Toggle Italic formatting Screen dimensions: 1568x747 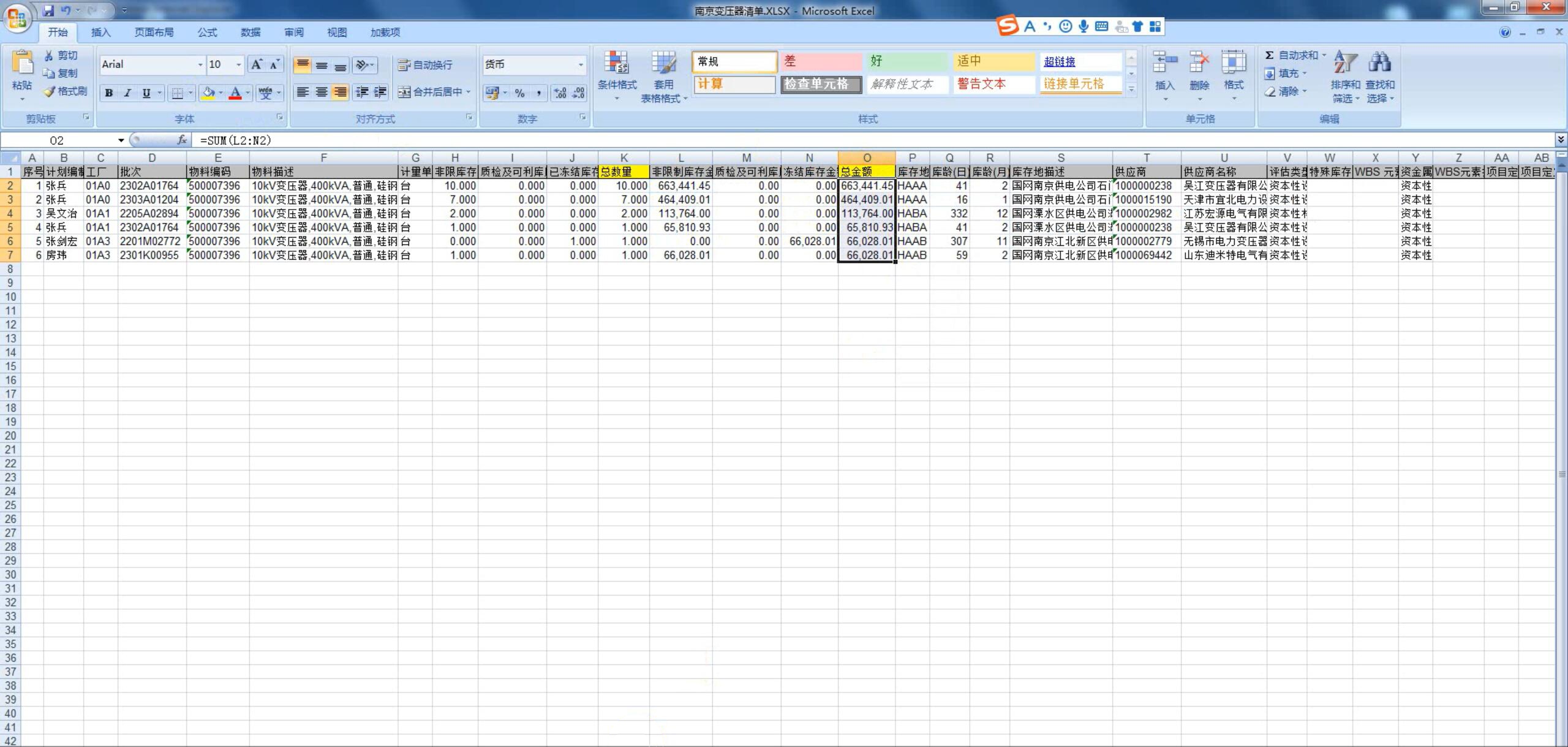point(127,93)
